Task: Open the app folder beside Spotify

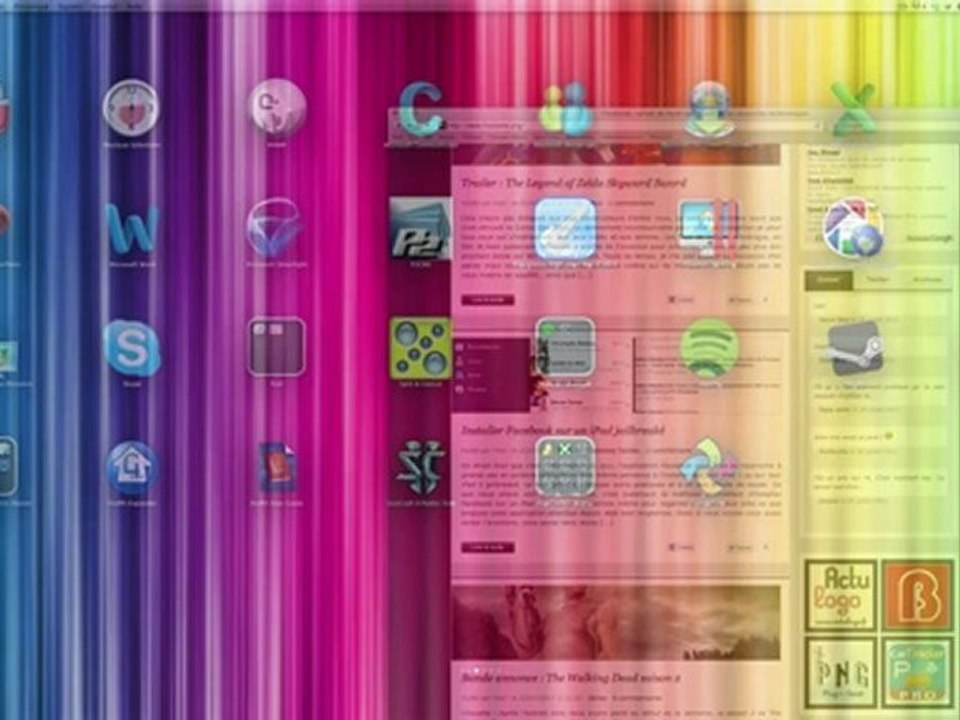Action: click(565, 347)
